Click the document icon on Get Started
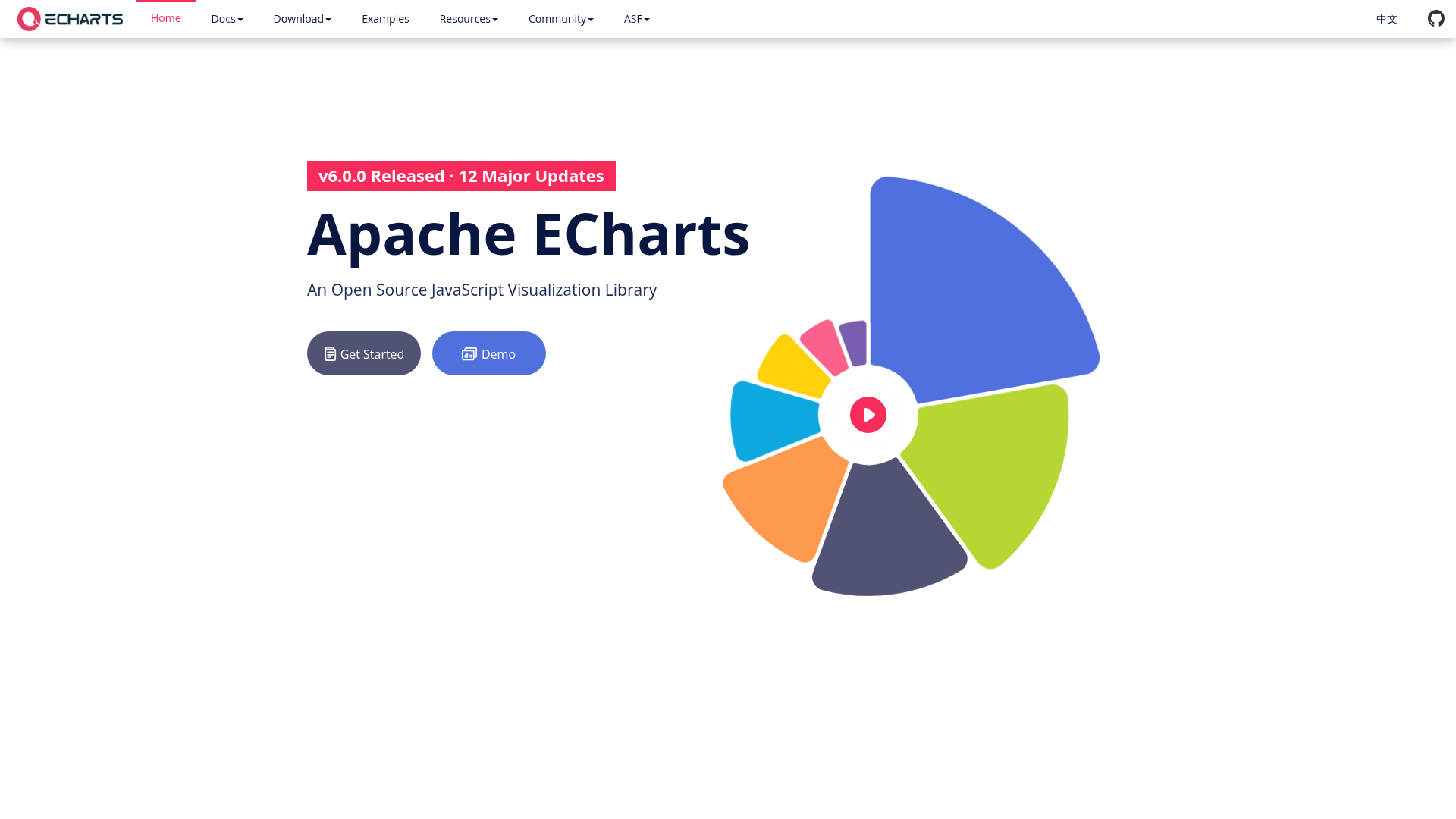 328,353
